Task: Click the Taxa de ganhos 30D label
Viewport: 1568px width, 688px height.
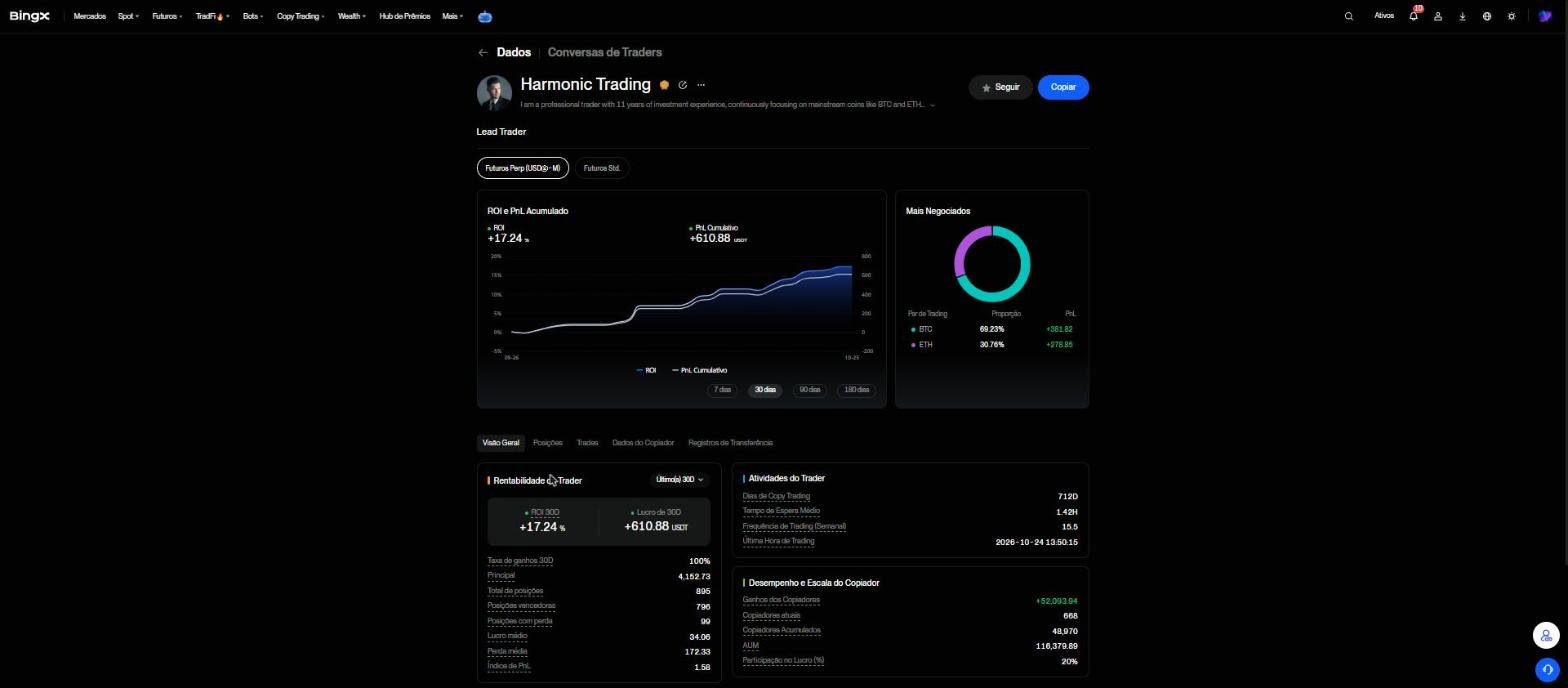Action: (520, 560)
